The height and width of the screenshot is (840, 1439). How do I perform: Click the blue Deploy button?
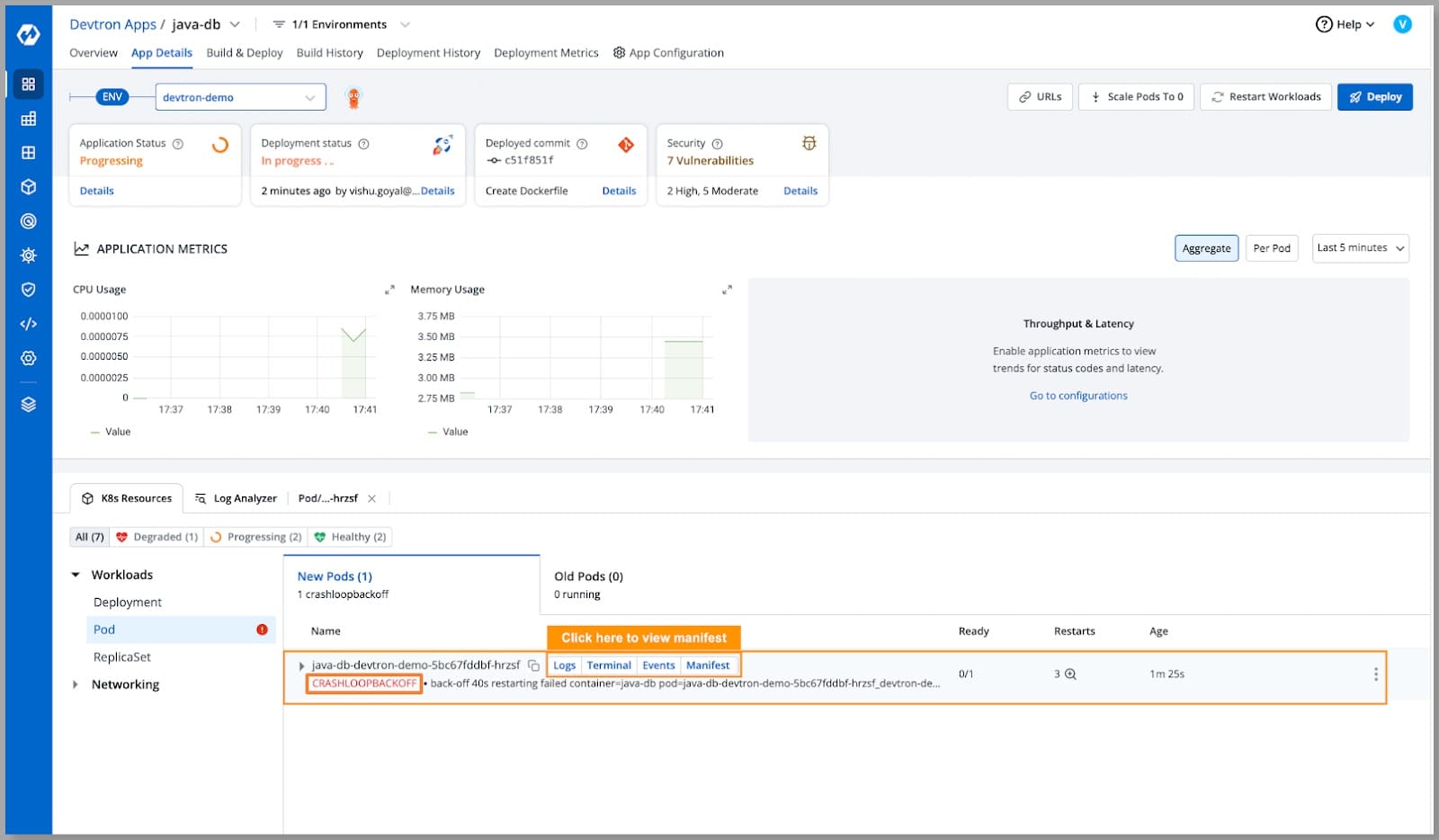[x=1374, y=97]
